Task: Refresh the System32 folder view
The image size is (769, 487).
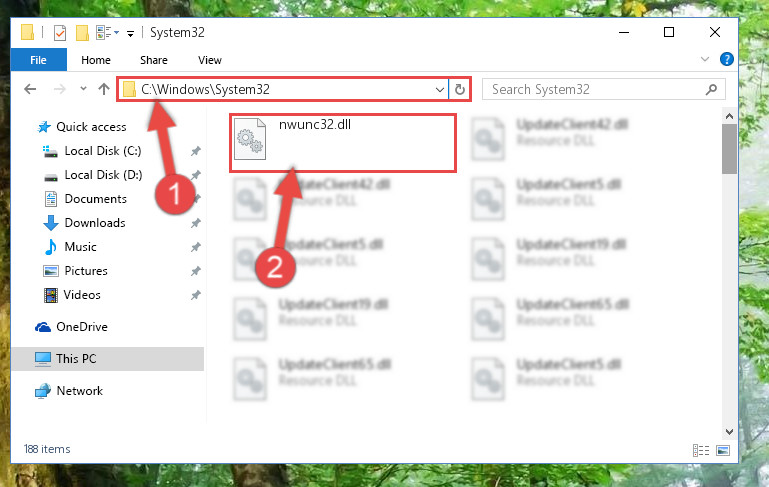Action: click(x=460, y=89)
